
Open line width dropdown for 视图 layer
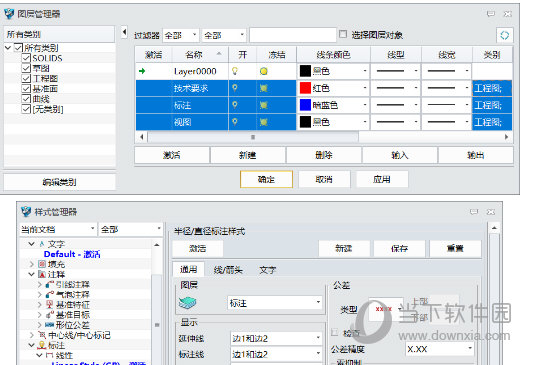pyautogui.click(x=467, y=122)
